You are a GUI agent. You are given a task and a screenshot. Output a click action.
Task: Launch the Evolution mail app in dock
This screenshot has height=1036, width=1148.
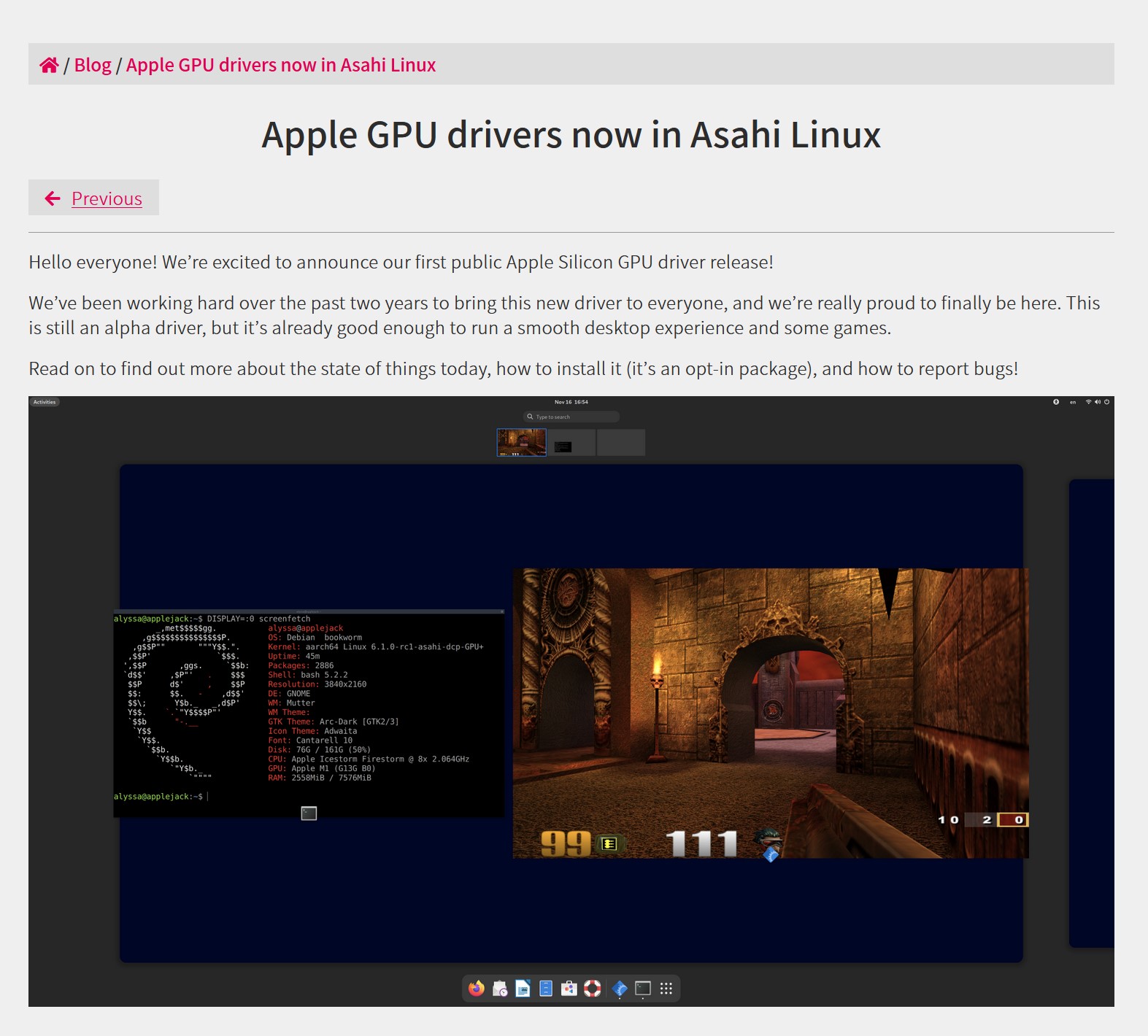[500, 989]
